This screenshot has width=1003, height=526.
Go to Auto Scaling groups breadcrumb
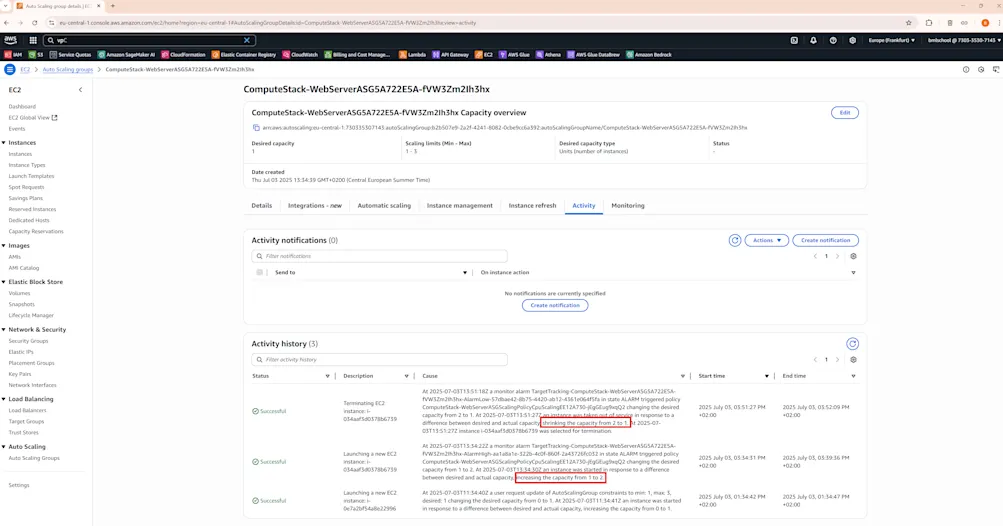tap(68, 69)
